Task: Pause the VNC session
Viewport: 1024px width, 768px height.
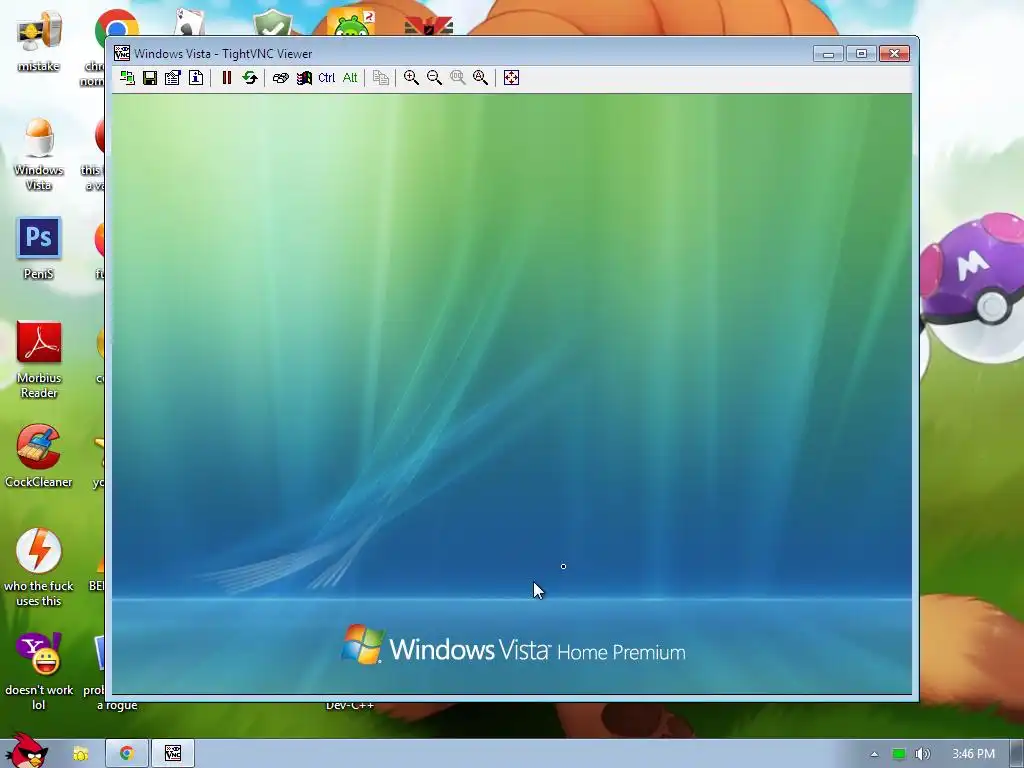Action: coord(227,78)
